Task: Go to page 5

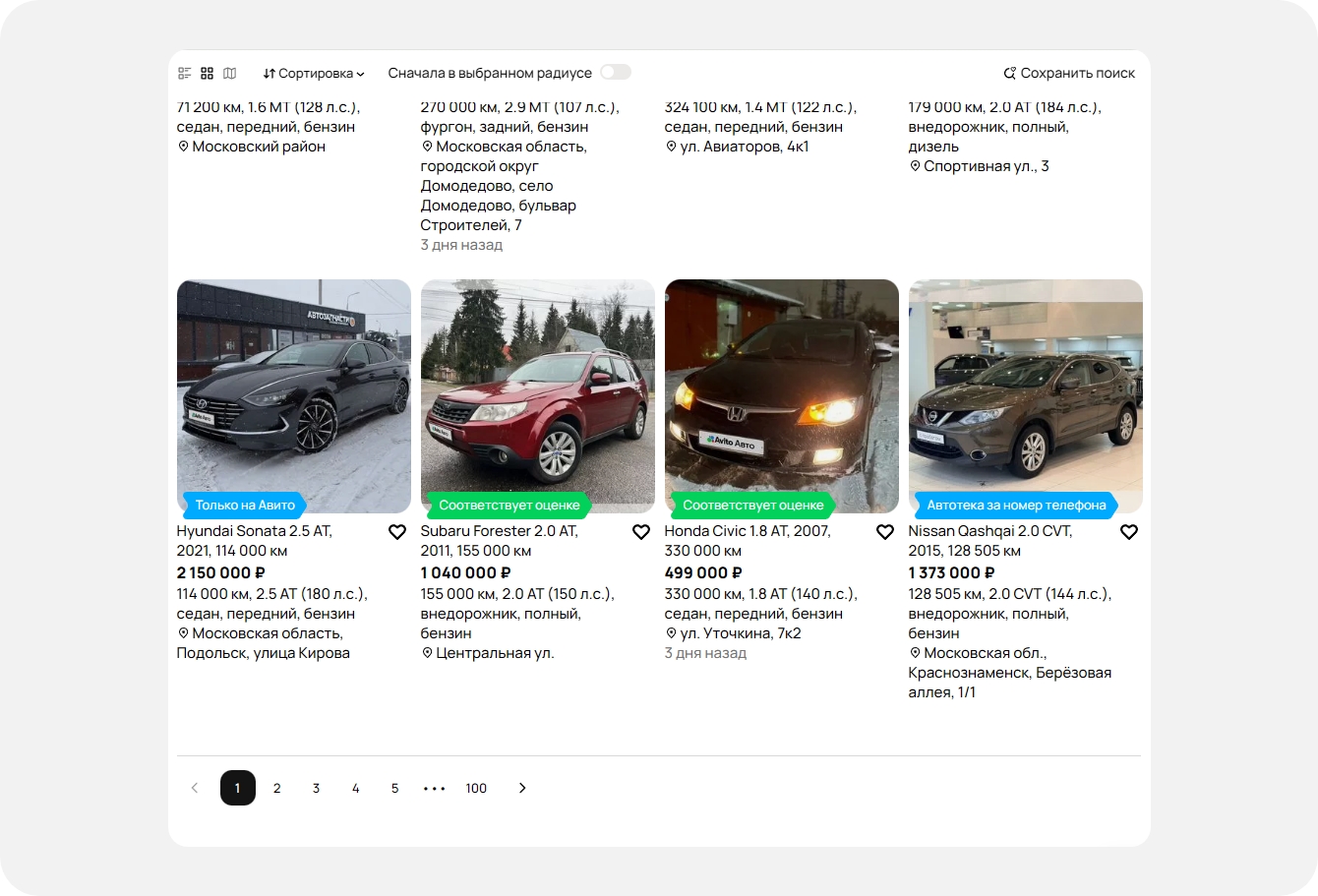Action: point(395,788)
